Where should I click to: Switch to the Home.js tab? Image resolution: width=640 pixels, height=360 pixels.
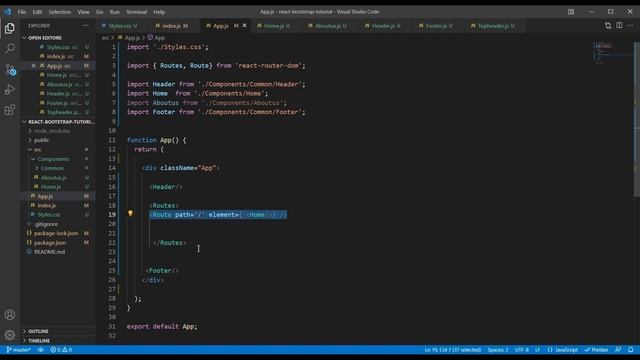pos(276,26)
